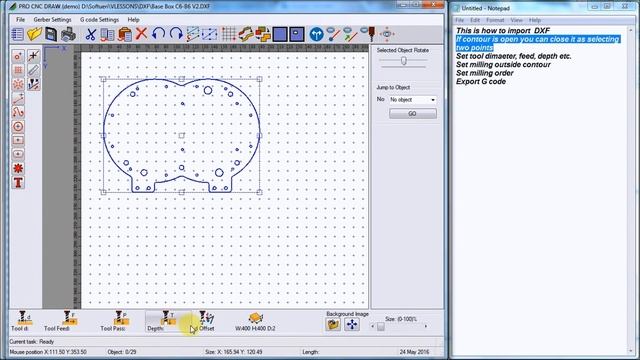Set the tool diameter via Tool d icon
The image size is (640, 360).
click(24, 318)
